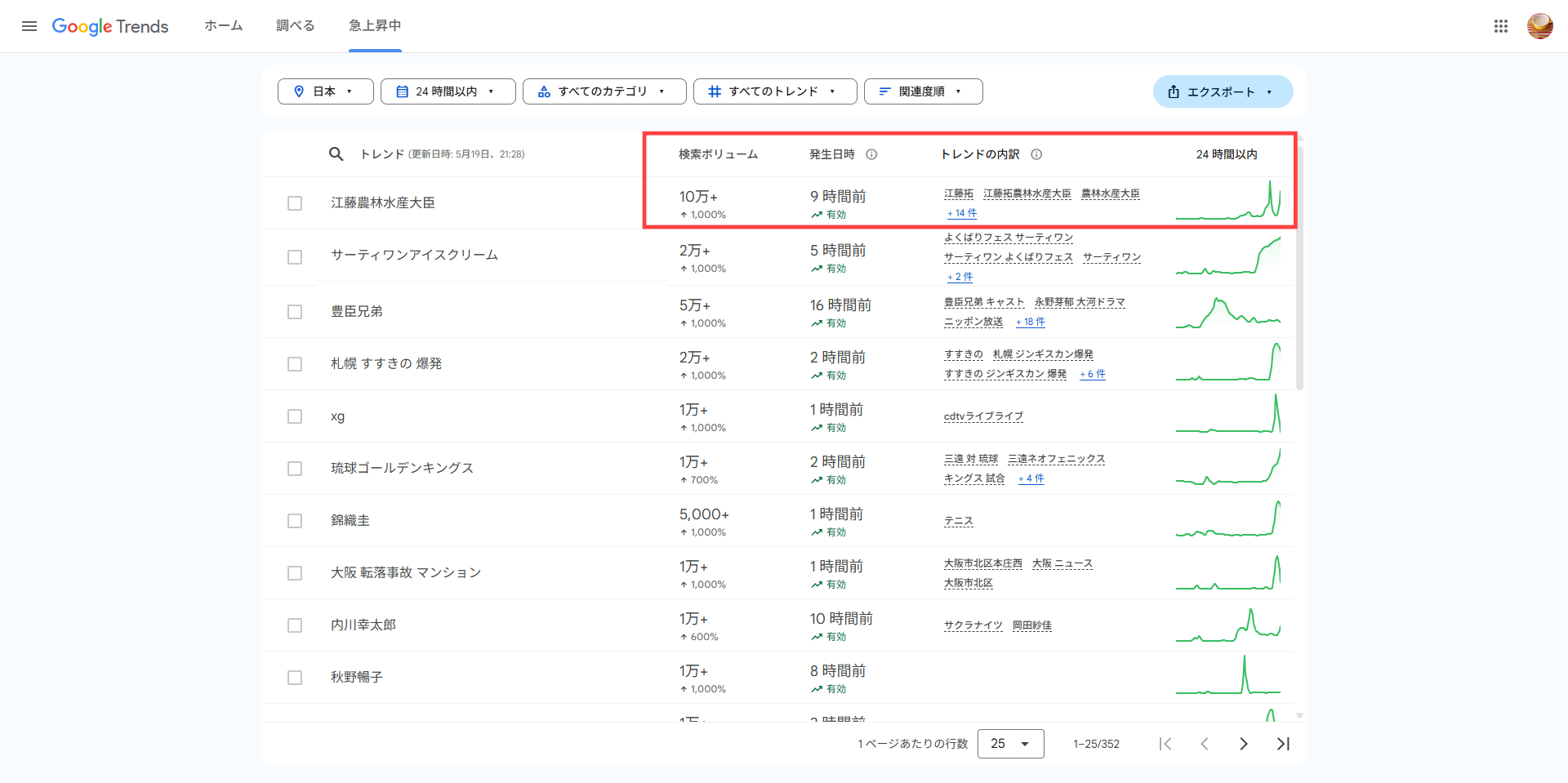
Task: Switch to the 調べる tab
Action: [x=296, y=26]
